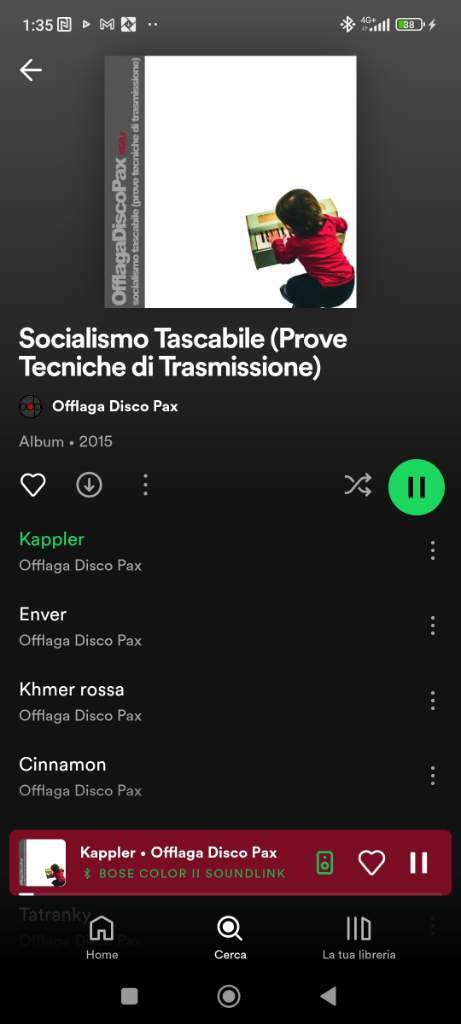
Task: Open mini player album thumbnail
Action: [43, 863]
